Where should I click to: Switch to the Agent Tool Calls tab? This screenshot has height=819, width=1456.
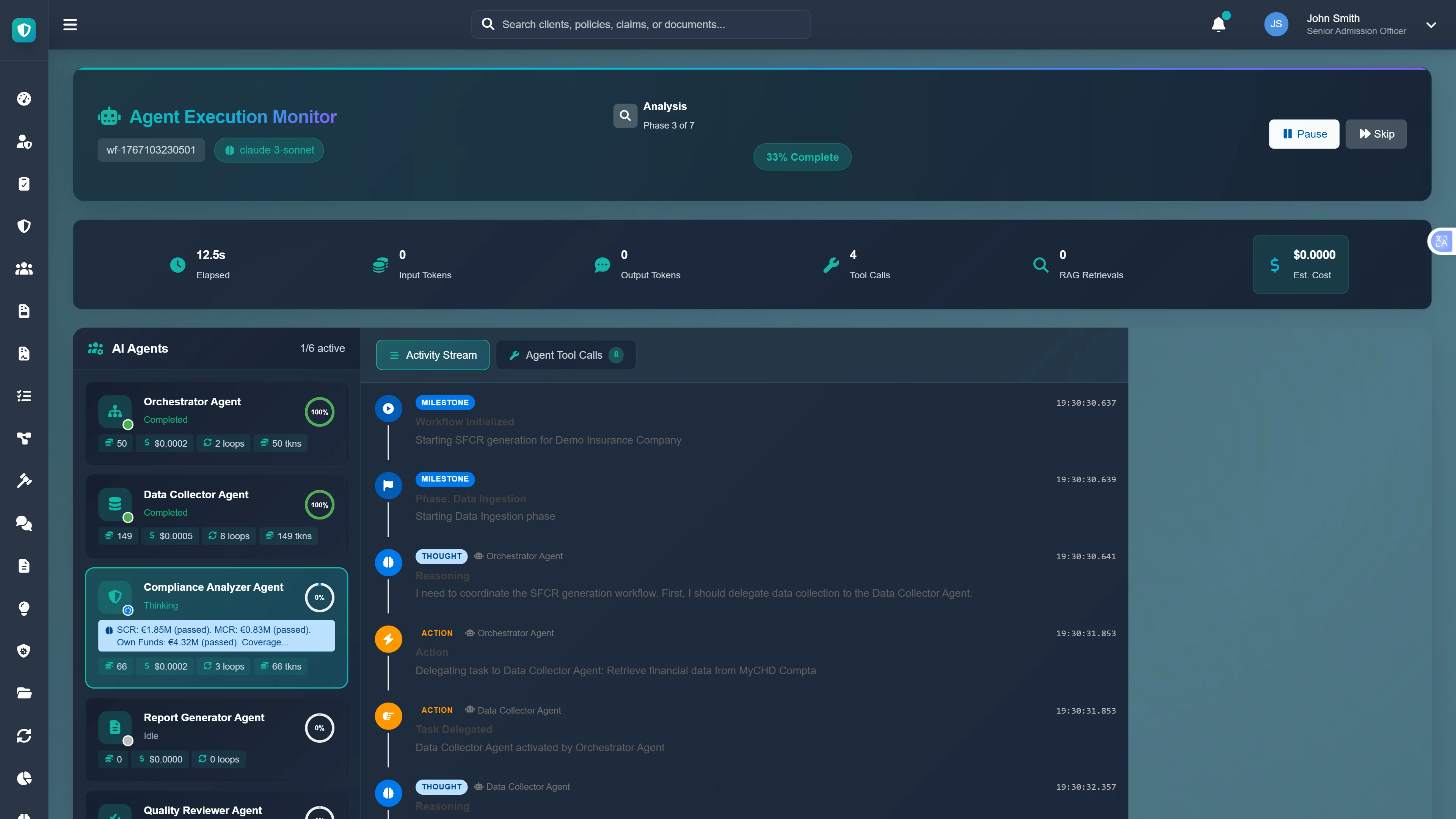[x=565, y=355]
